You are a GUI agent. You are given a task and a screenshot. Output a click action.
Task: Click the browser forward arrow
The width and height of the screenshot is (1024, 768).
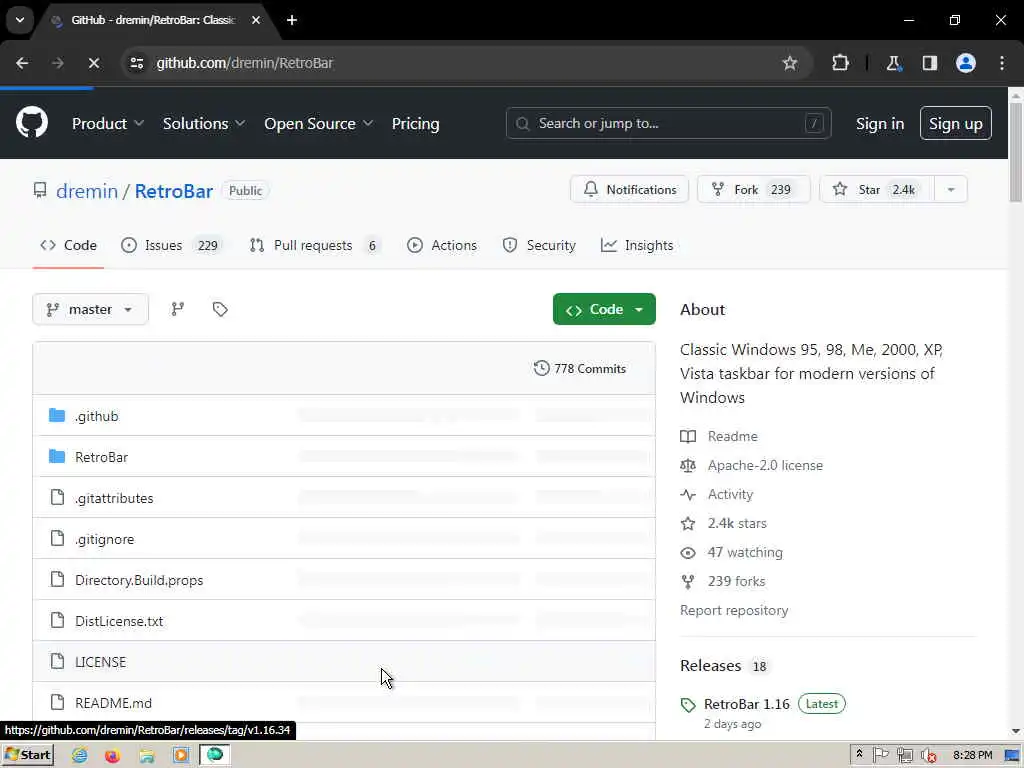[58, 63]
